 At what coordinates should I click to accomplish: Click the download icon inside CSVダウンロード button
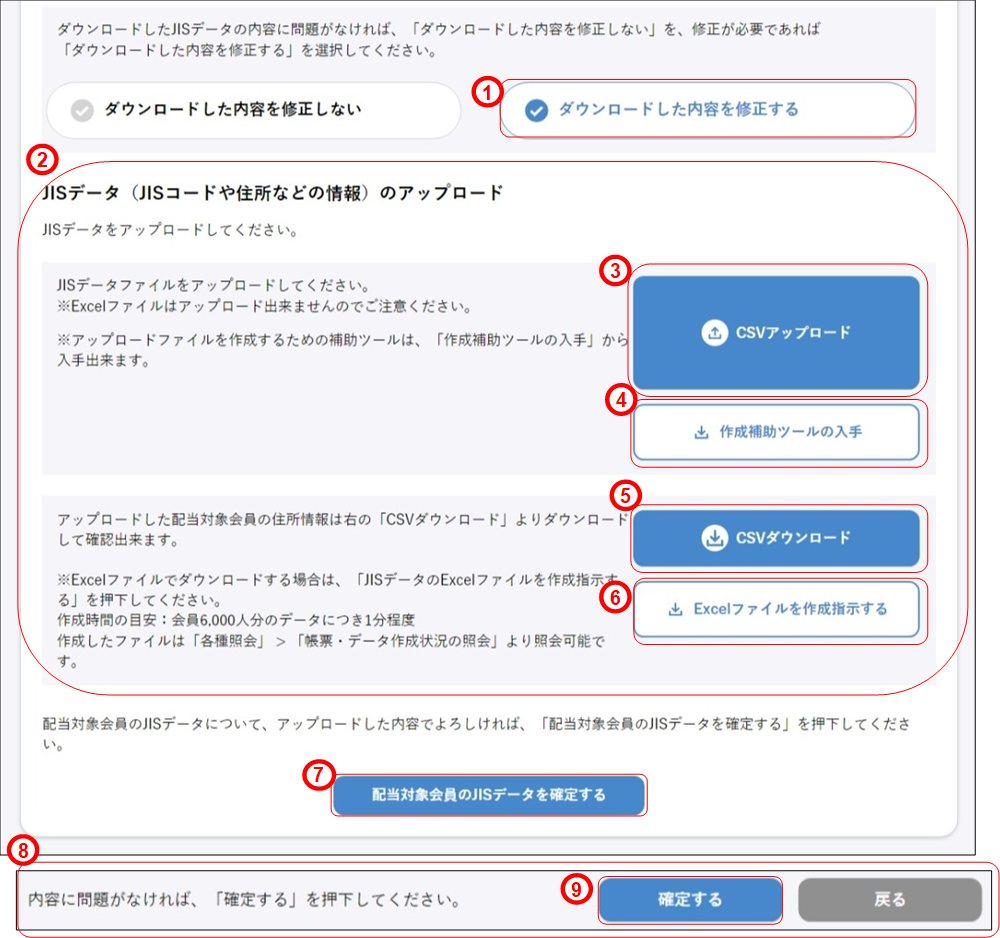[713, 538]
